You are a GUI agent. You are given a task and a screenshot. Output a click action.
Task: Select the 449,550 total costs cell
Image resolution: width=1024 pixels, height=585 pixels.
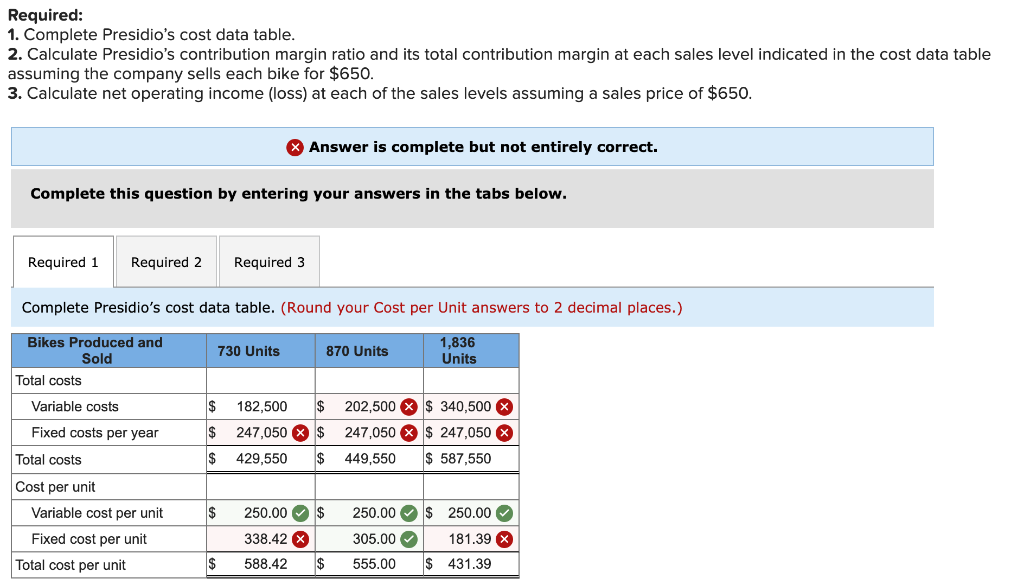point(370,459)
